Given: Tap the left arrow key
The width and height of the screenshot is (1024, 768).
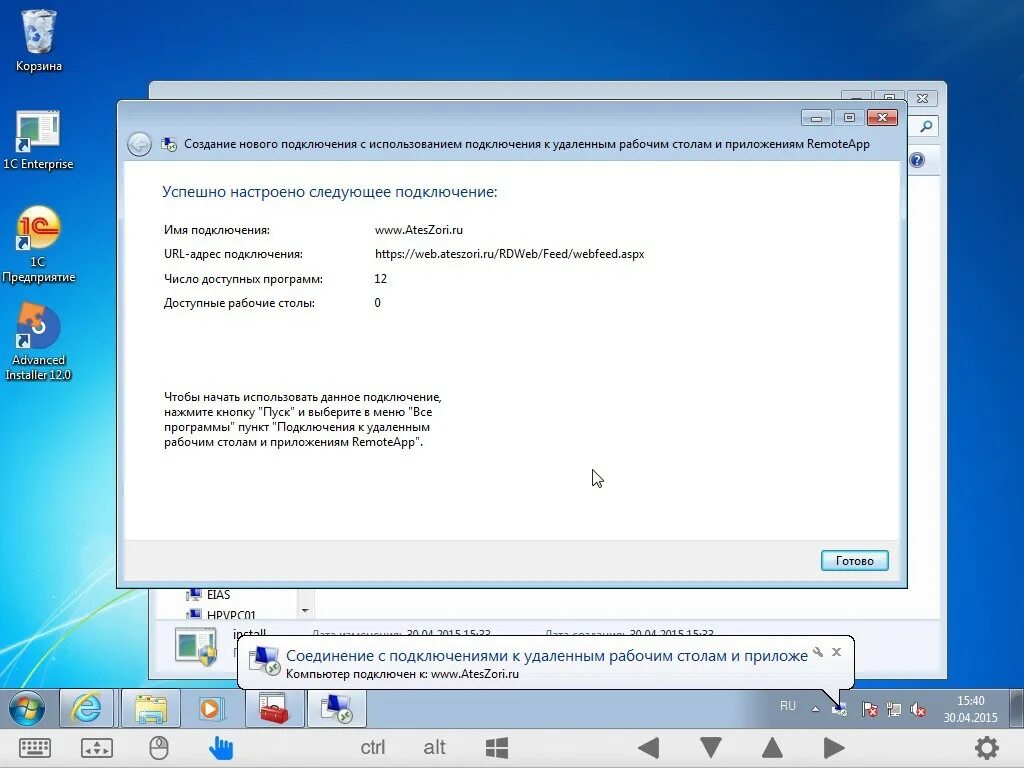Looking at the screenshot, I should pyautogui.click(x=648, y=748).
